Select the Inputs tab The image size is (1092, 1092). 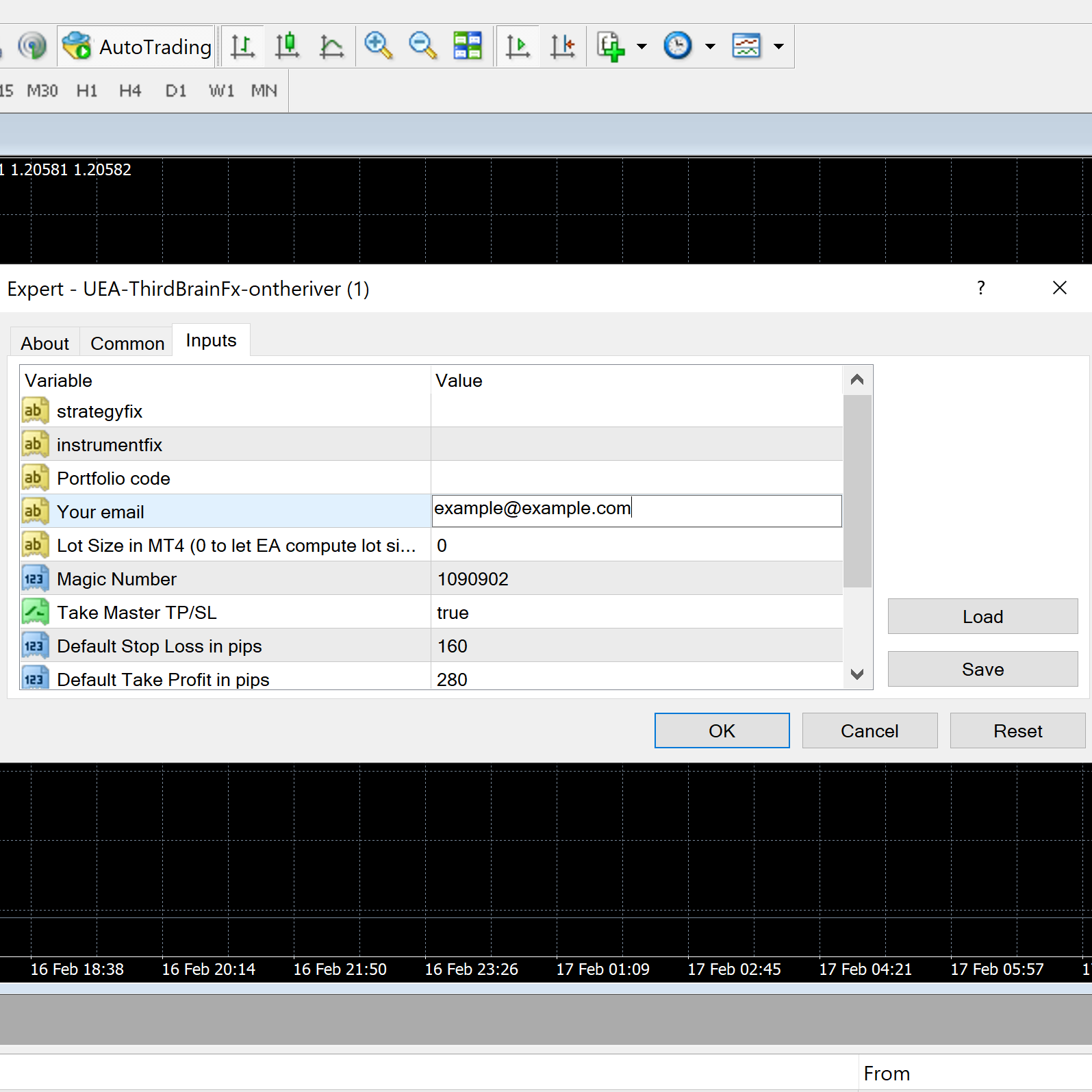coord(211,340)
